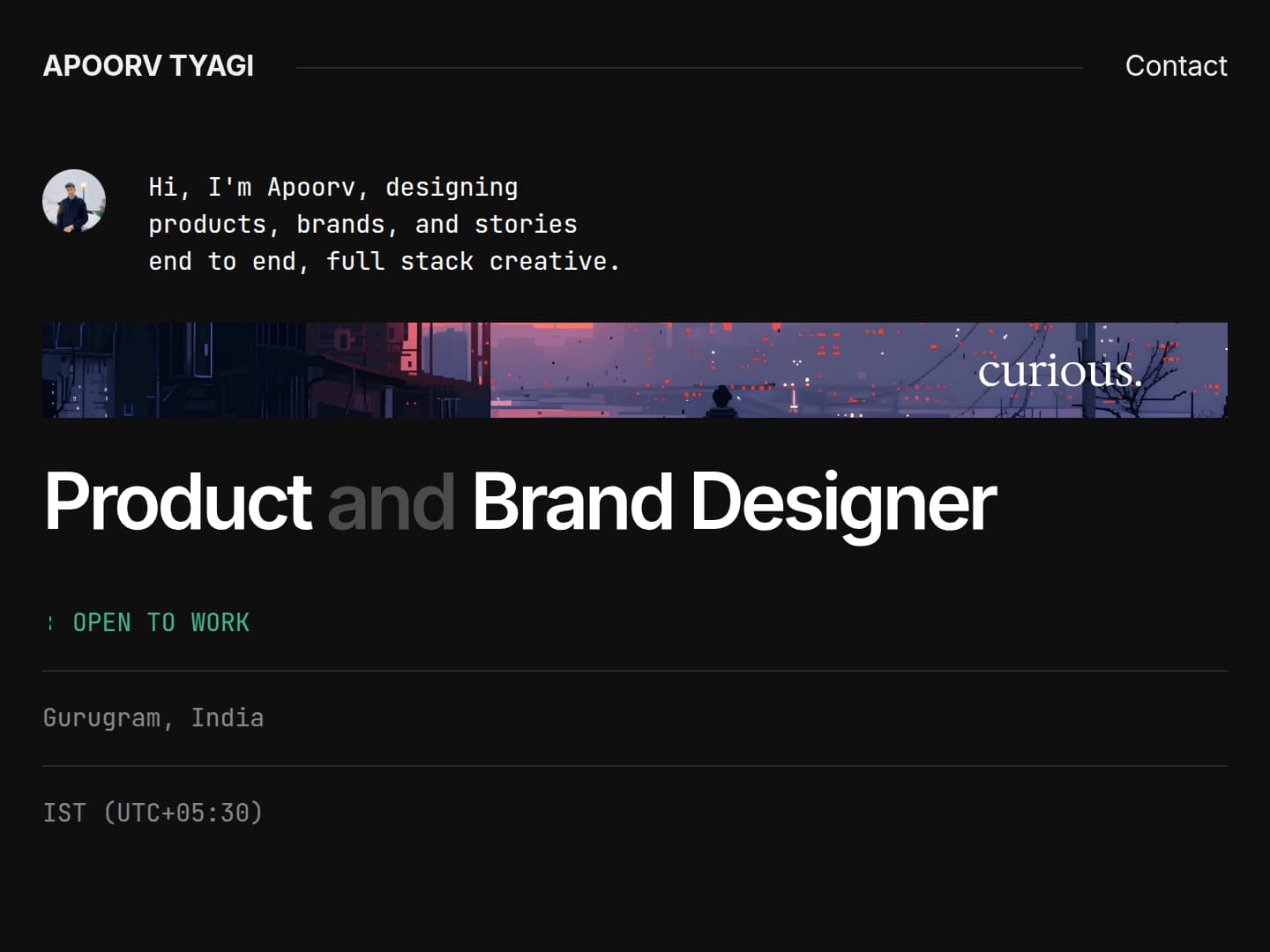Image resolution: width=1270 pixels, height=952 pixels.
Task: Click the circular profile avatar photo
Action: (74, 201)
